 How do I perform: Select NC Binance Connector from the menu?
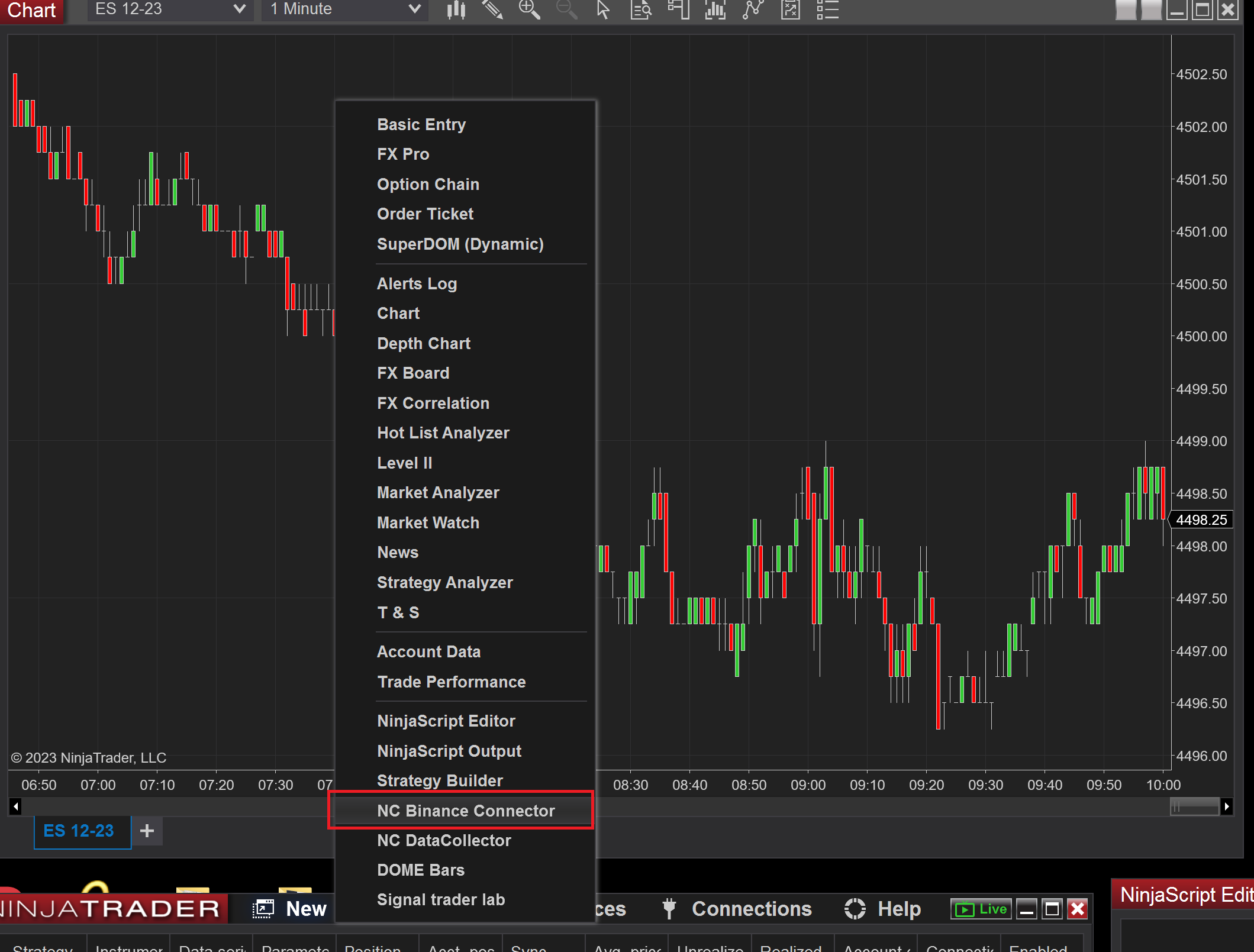[466, 811]
